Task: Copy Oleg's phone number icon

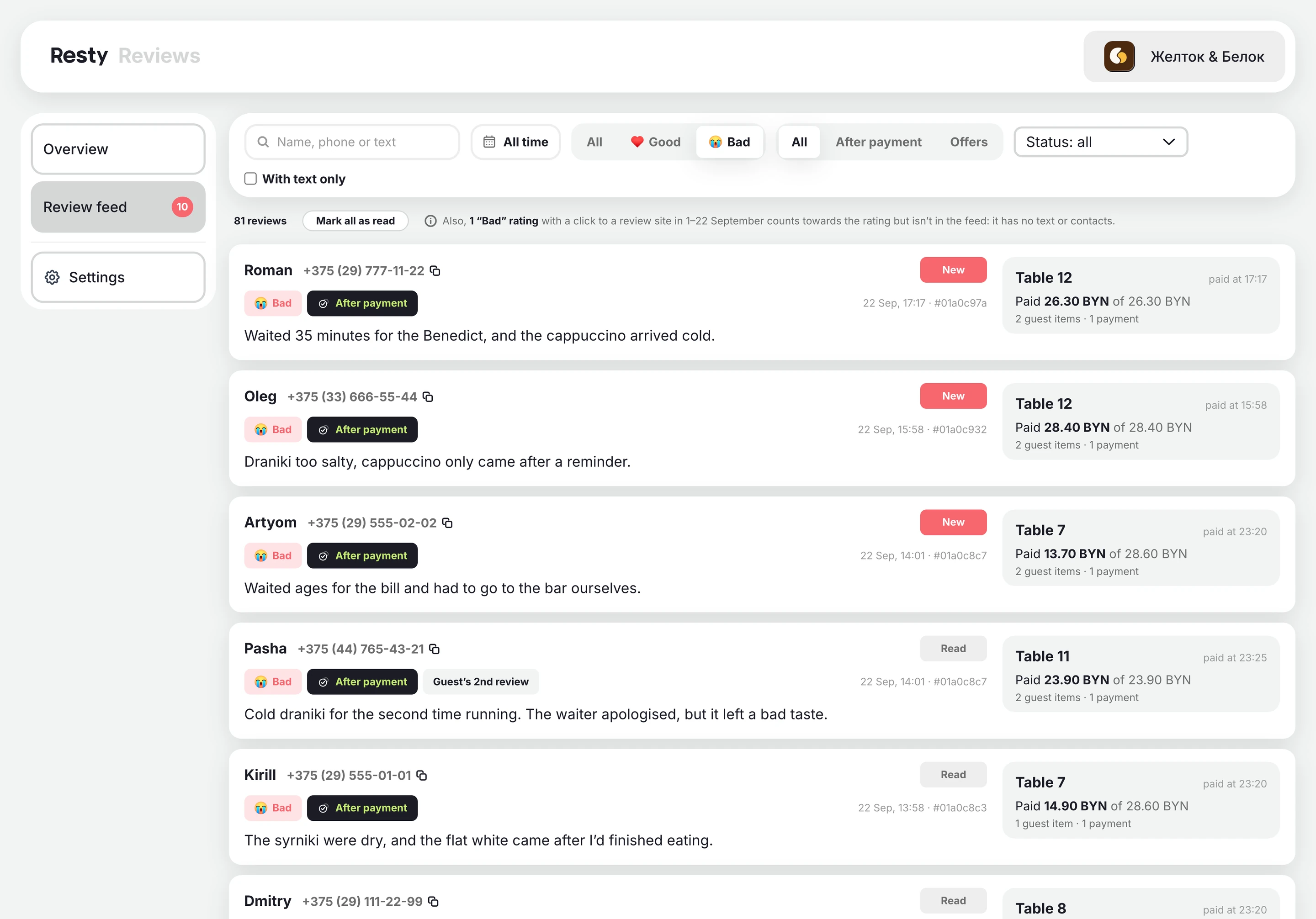Action: tap(428, 396)
